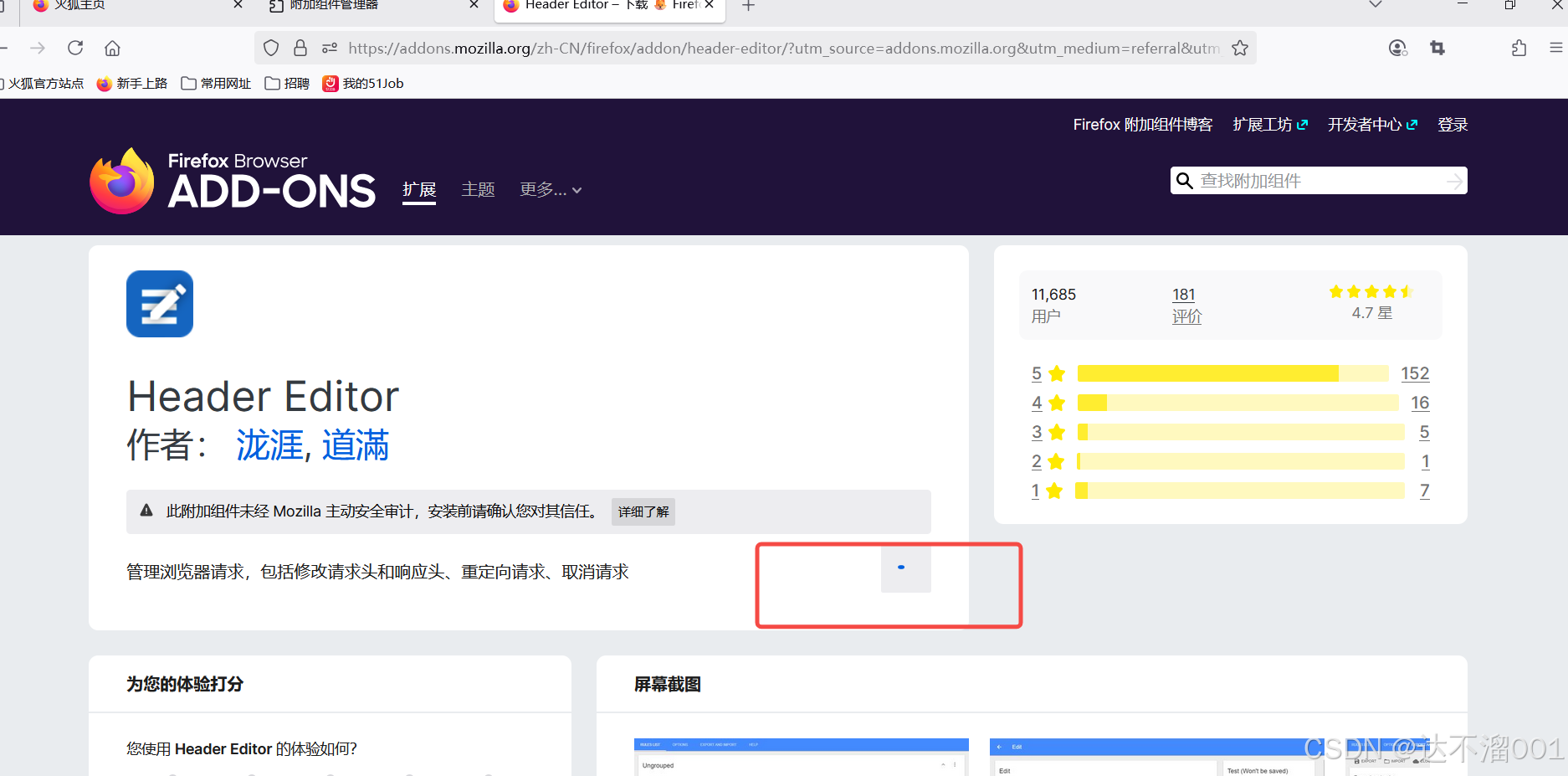
Task: Open the 181 评价 ratings link
Action: (x=1184, y=305)
